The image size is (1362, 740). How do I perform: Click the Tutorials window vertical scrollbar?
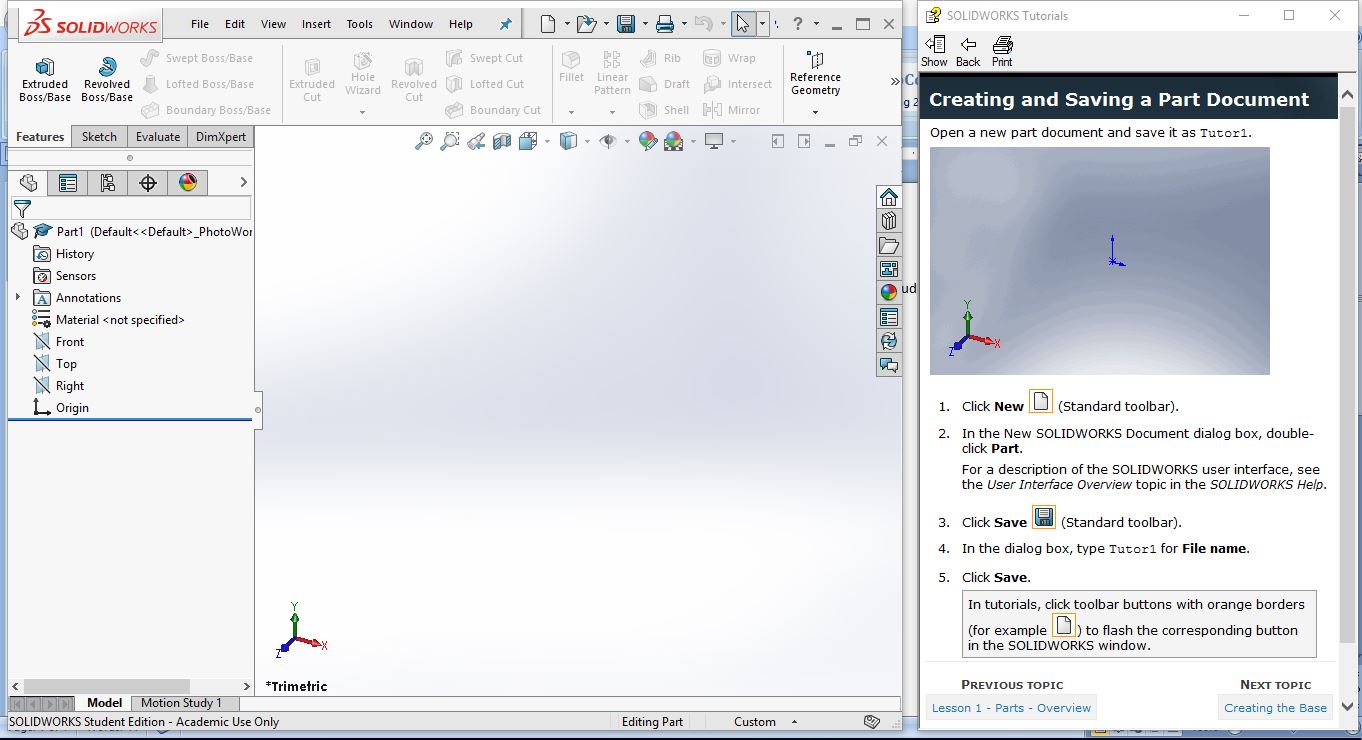pyautogui.click(x=1348, y=398)
